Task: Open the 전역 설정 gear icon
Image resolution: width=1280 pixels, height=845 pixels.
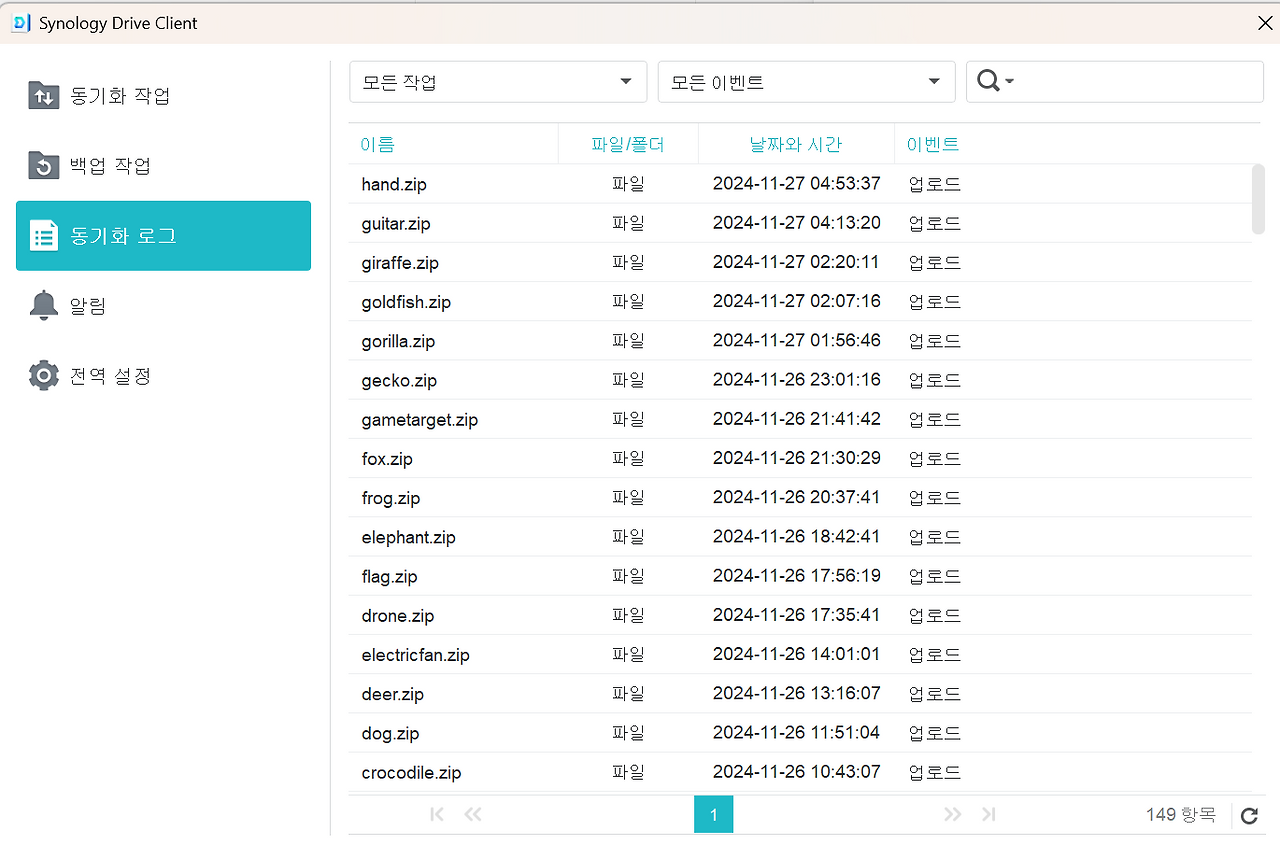Action: pyautogui.click(x=44, y=376)
